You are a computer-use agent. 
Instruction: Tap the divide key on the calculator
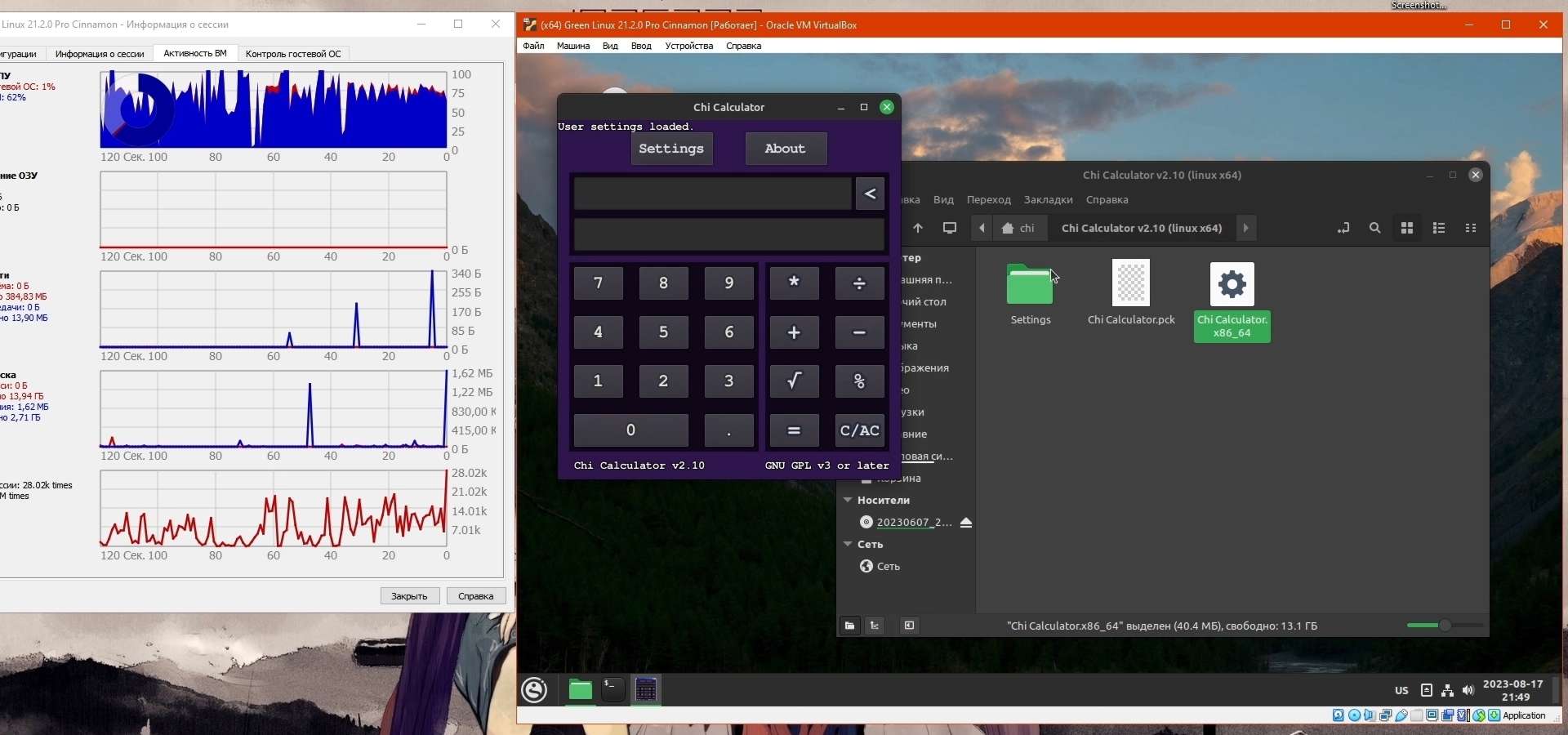pyautogui.click(x=859, y=283)
